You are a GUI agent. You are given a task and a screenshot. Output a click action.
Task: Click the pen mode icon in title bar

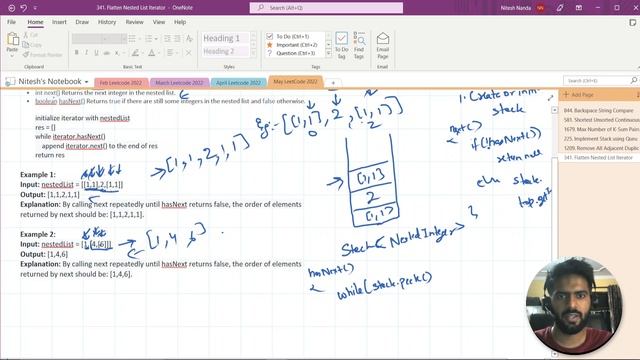(x=560, y=8)
